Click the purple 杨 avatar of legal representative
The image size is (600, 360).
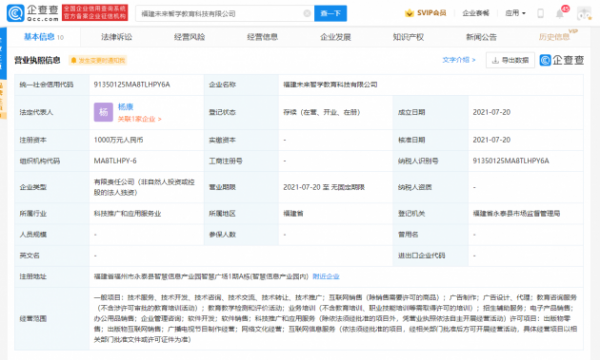pyautogui.click(x=103, y=112)
